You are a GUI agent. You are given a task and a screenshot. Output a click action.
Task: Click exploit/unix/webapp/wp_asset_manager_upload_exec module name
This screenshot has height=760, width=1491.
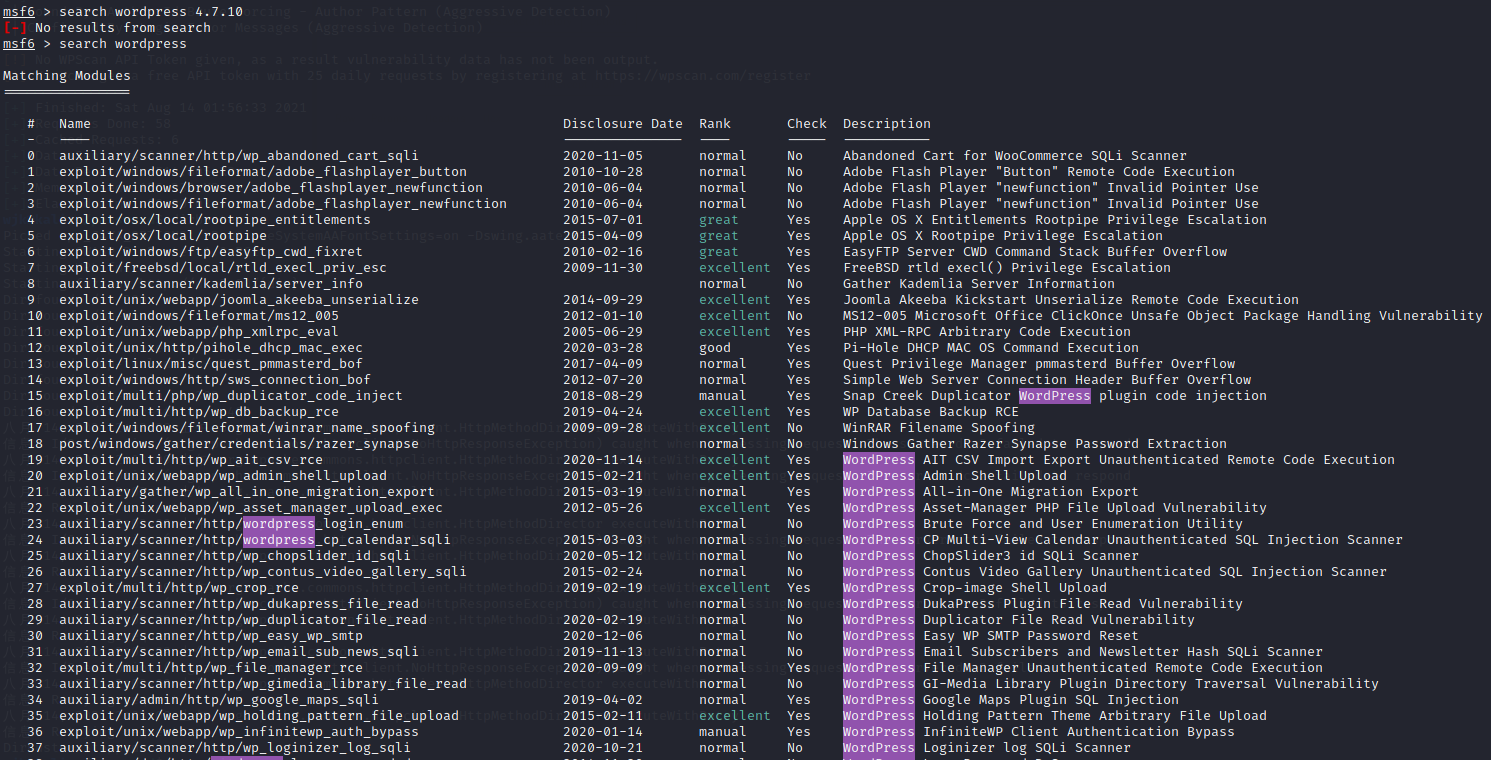click(x=251, y=508)
